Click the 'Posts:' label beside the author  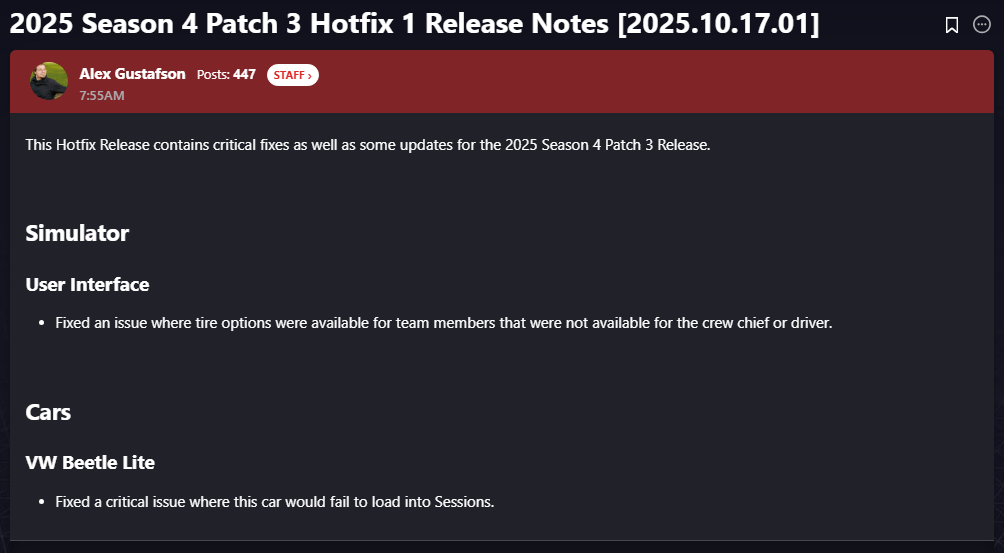213,75
